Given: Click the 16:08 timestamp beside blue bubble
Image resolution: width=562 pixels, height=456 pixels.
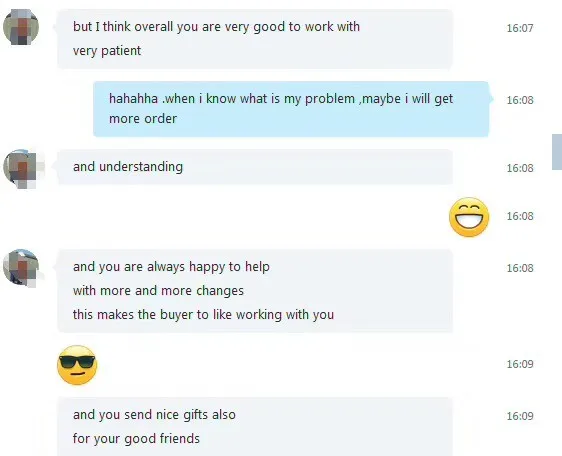Looking at the screenshot, I should point(520,100).
